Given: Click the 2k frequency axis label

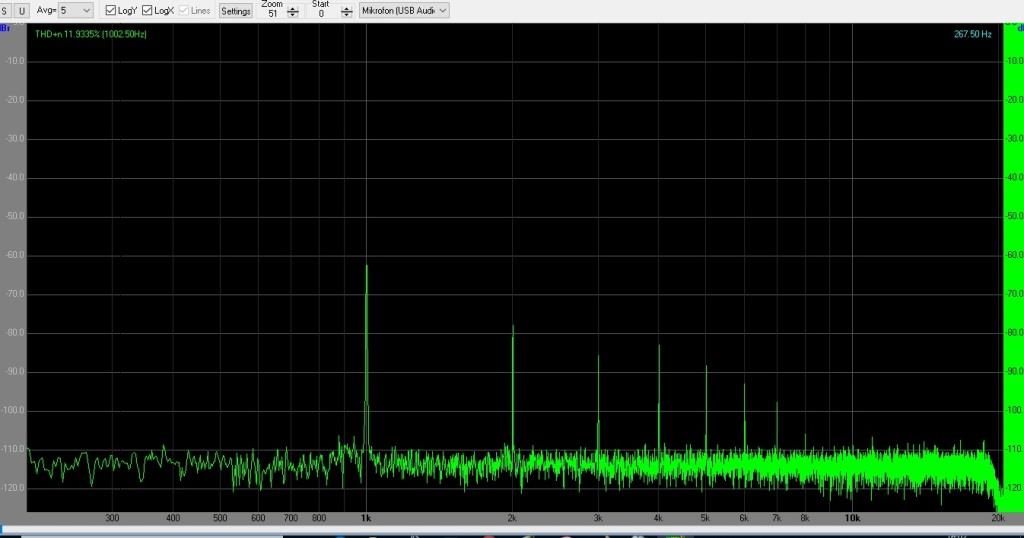Looking at the screenshot, I should coord(512,518).
